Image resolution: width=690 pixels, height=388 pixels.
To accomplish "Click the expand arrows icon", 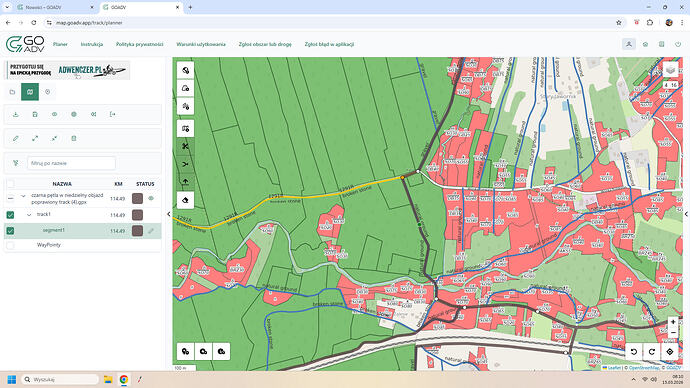I will pos(35,139).
